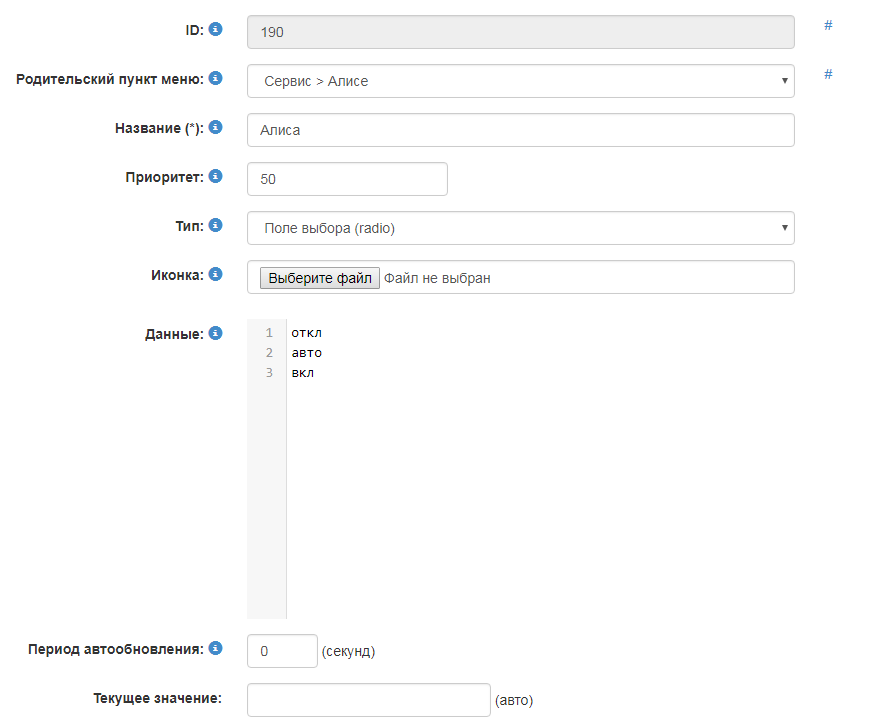Click the Период автообновления seconds field
894x717 pixels.
click(x=282, y=651)
